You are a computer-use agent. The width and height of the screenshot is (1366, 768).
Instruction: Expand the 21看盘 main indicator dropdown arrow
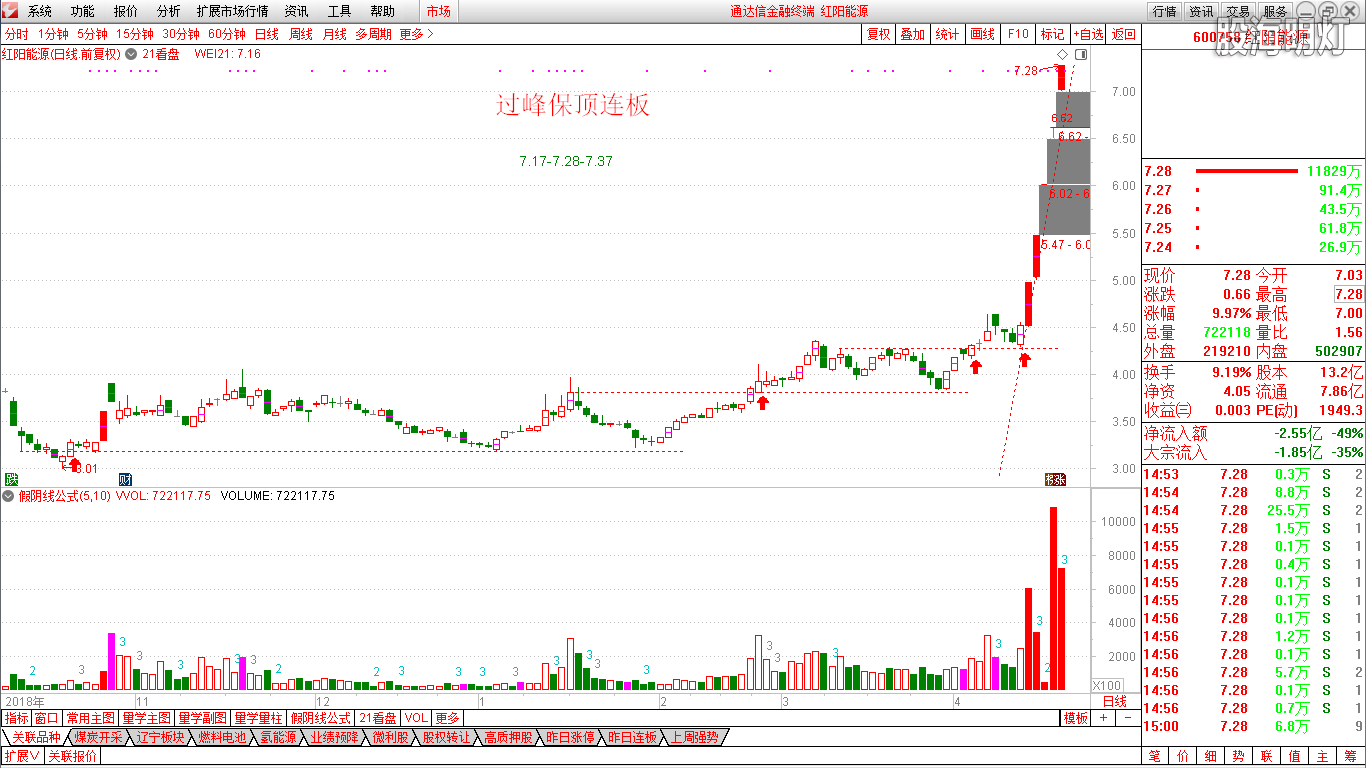point(131,54)
